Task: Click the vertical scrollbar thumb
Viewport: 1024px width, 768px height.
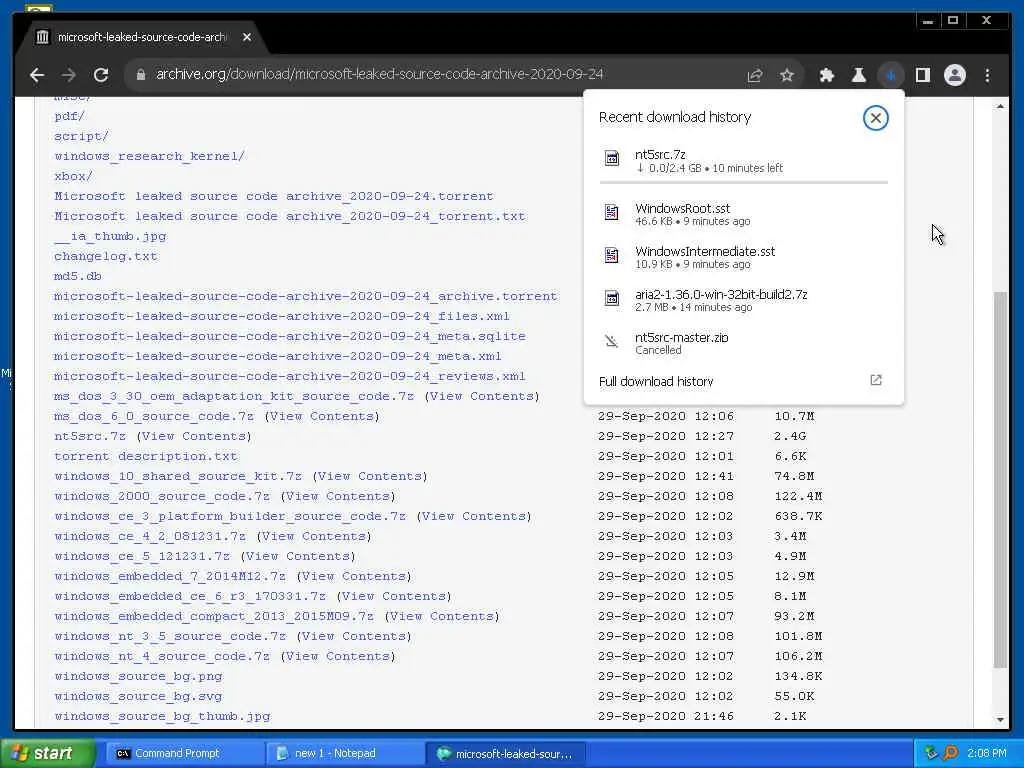Action: tap(1000, 480)
